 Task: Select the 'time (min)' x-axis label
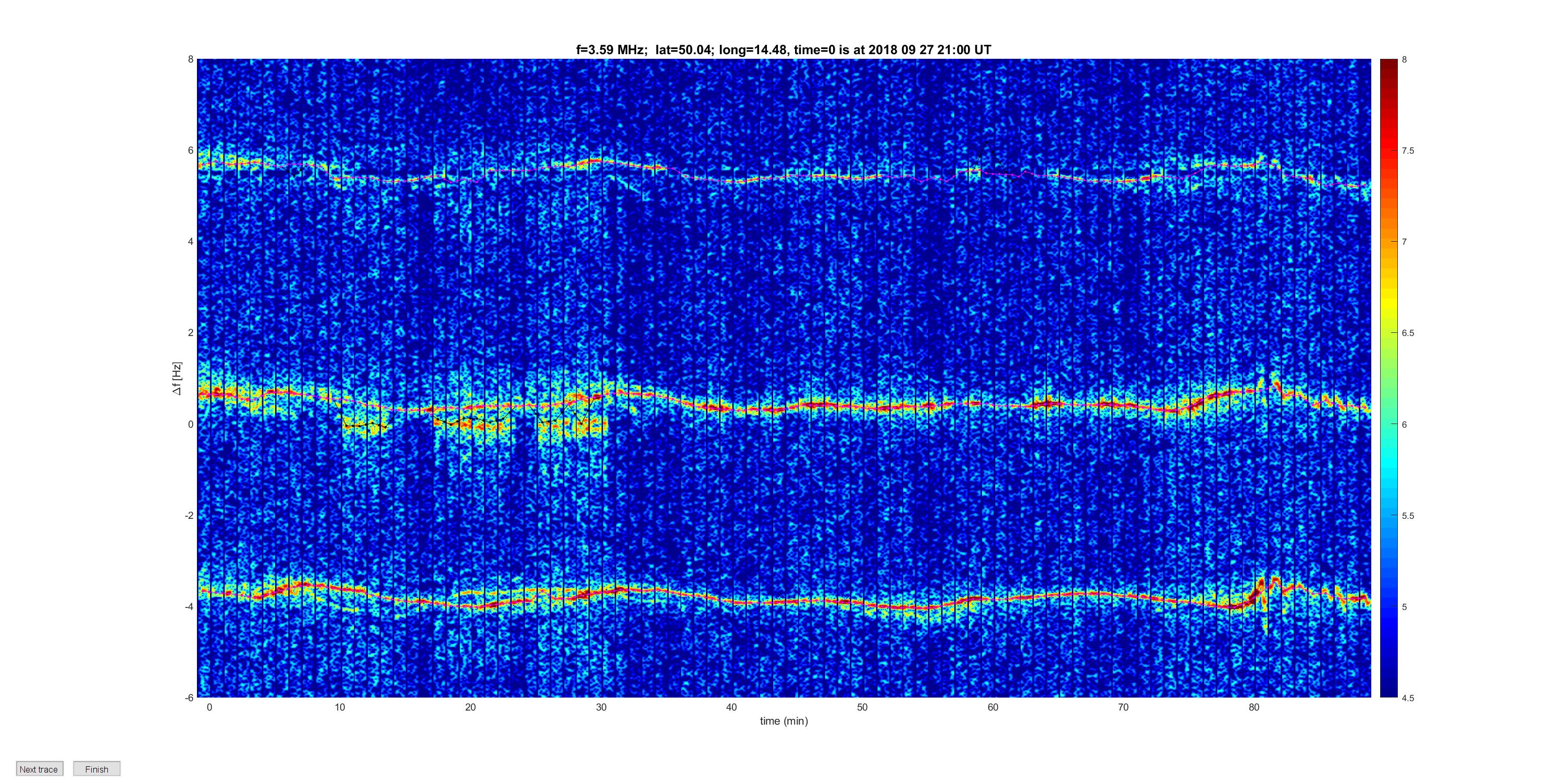(x=784, y=721)
